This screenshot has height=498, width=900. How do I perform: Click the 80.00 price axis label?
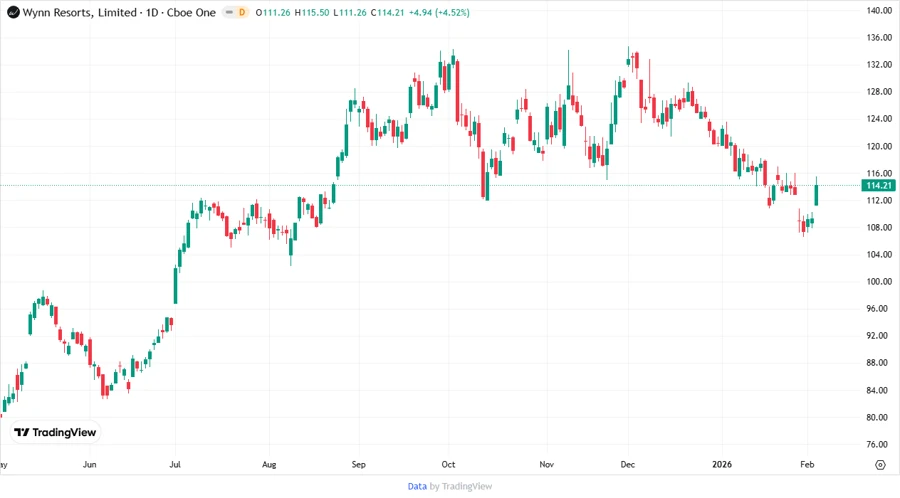click(x=879, y=418)
